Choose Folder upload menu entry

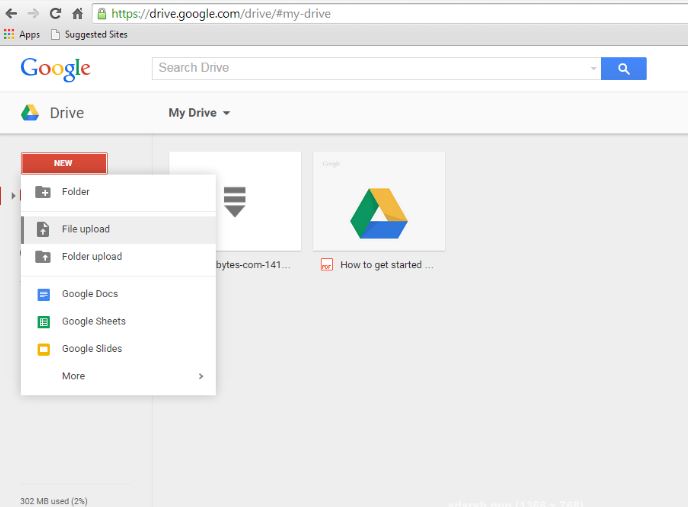[92, 256]
